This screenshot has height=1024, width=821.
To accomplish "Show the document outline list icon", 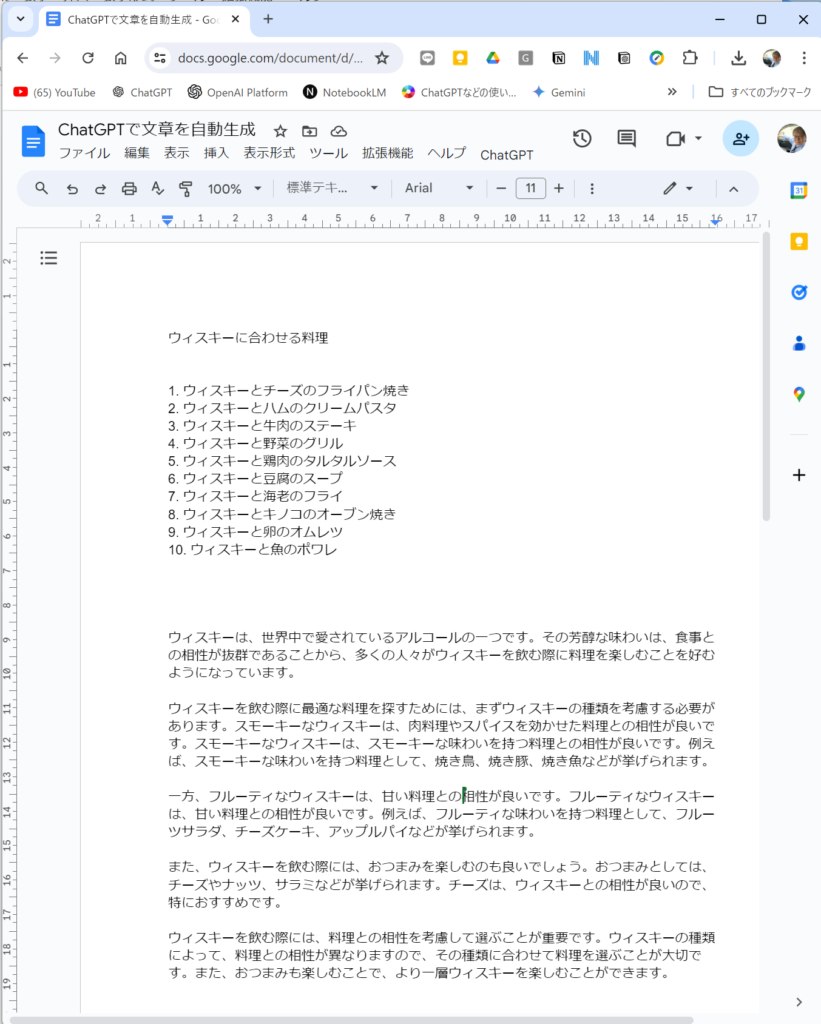I will [x=49, y=258].
